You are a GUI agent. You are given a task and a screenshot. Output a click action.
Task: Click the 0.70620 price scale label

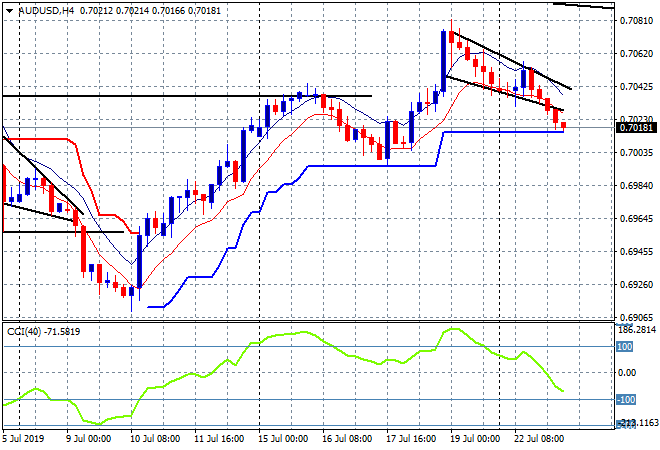(x=636, y=53)
